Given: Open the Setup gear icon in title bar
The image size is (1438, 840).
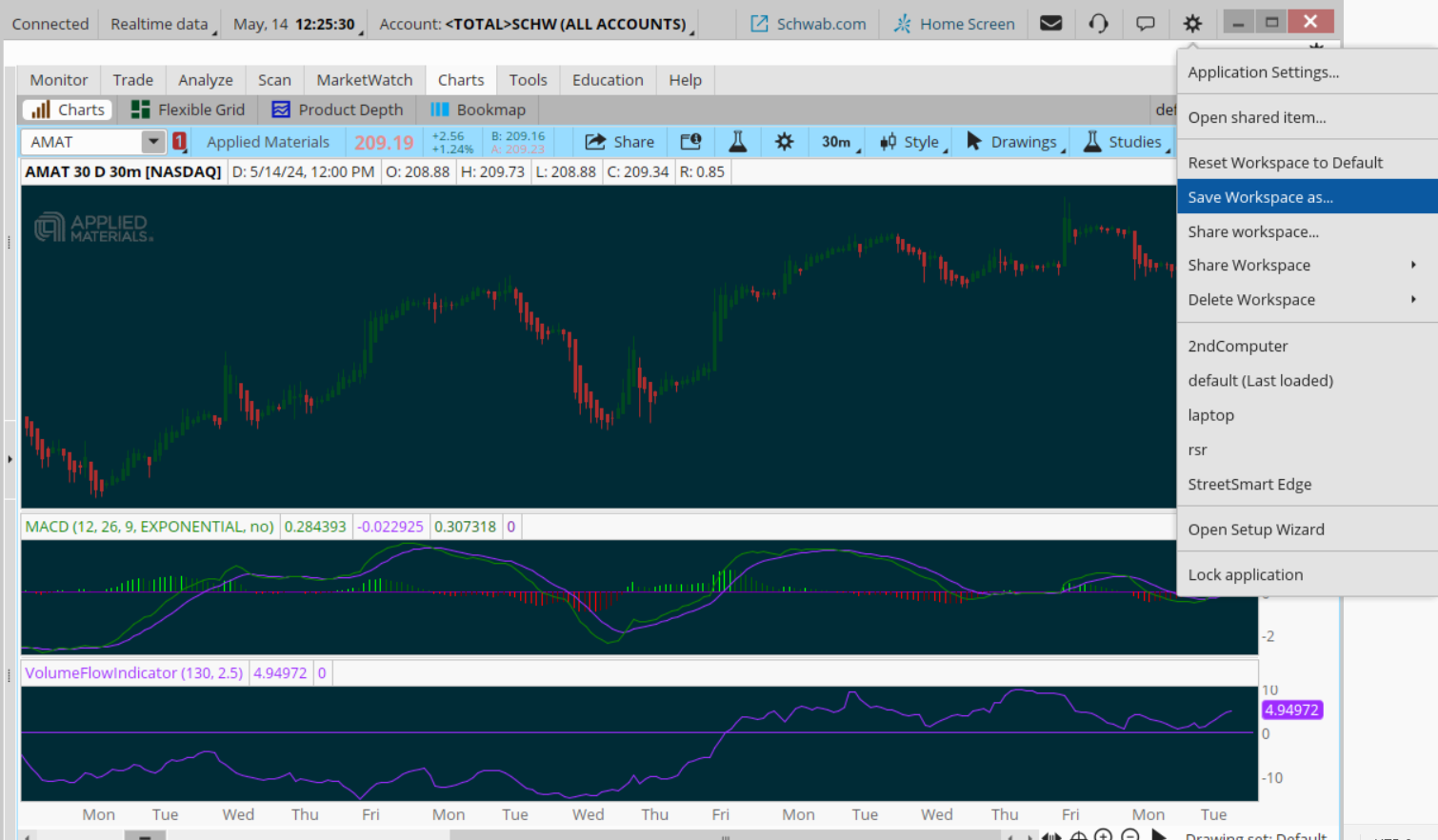Looking at the screenshot, I should click(1192, 24).
